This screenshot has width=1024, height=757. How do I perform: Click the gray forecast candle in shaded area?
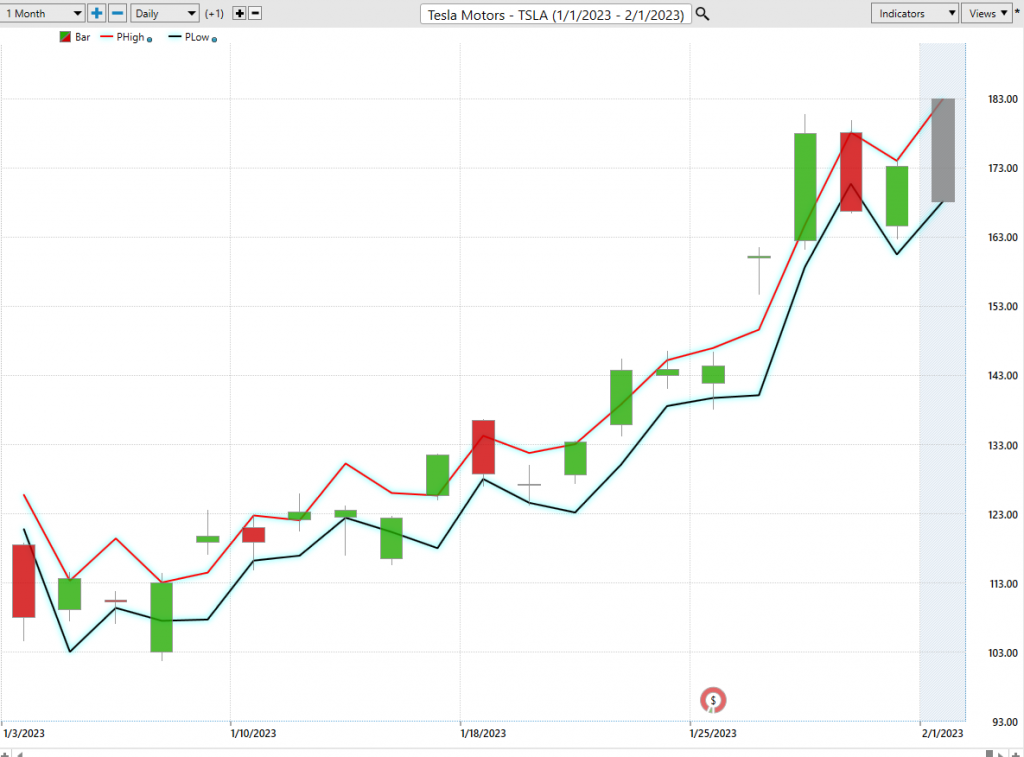coord(942,150)
